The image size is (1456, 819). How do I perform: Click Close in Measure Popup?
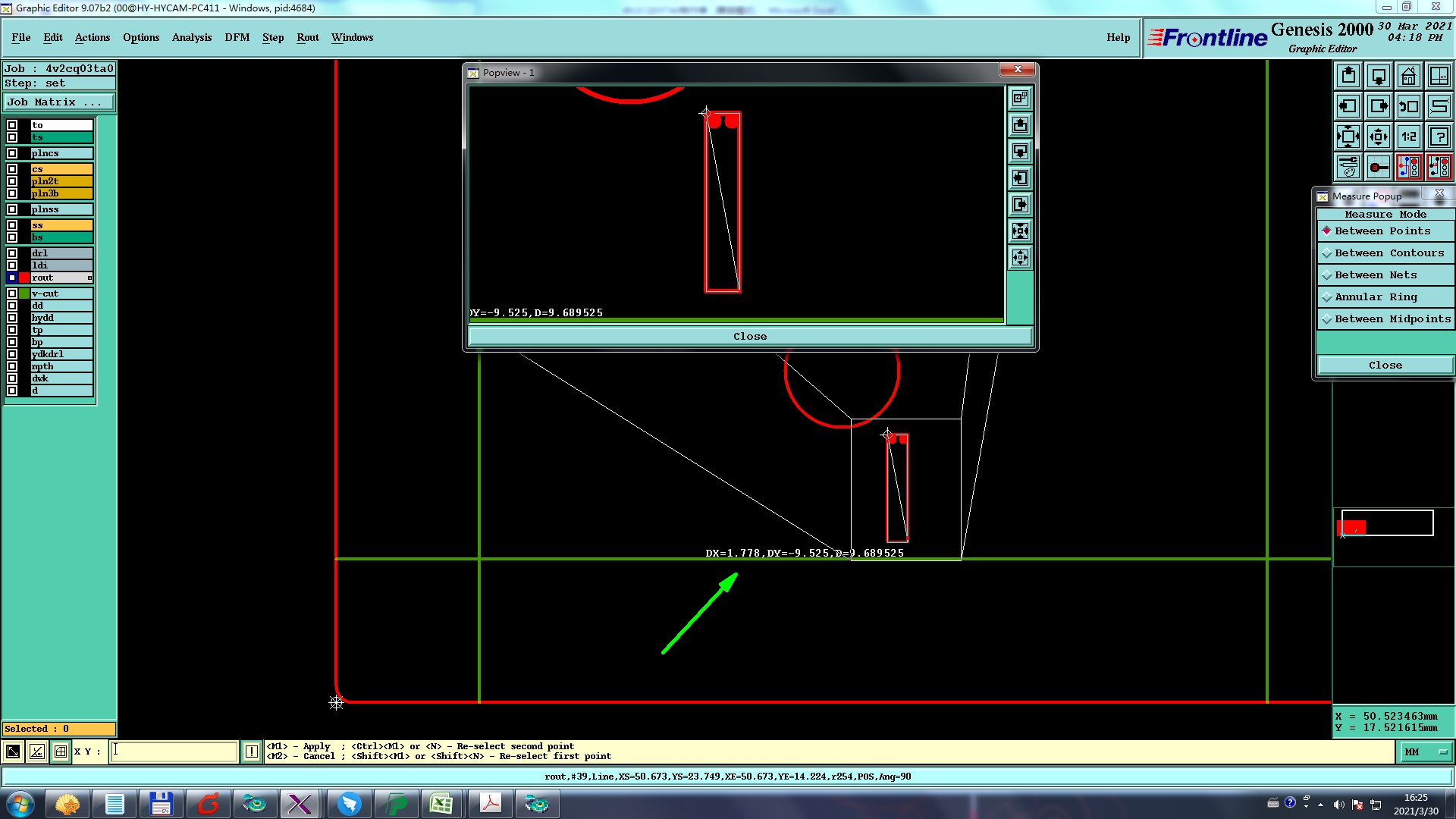click(x=1385, y=366)
